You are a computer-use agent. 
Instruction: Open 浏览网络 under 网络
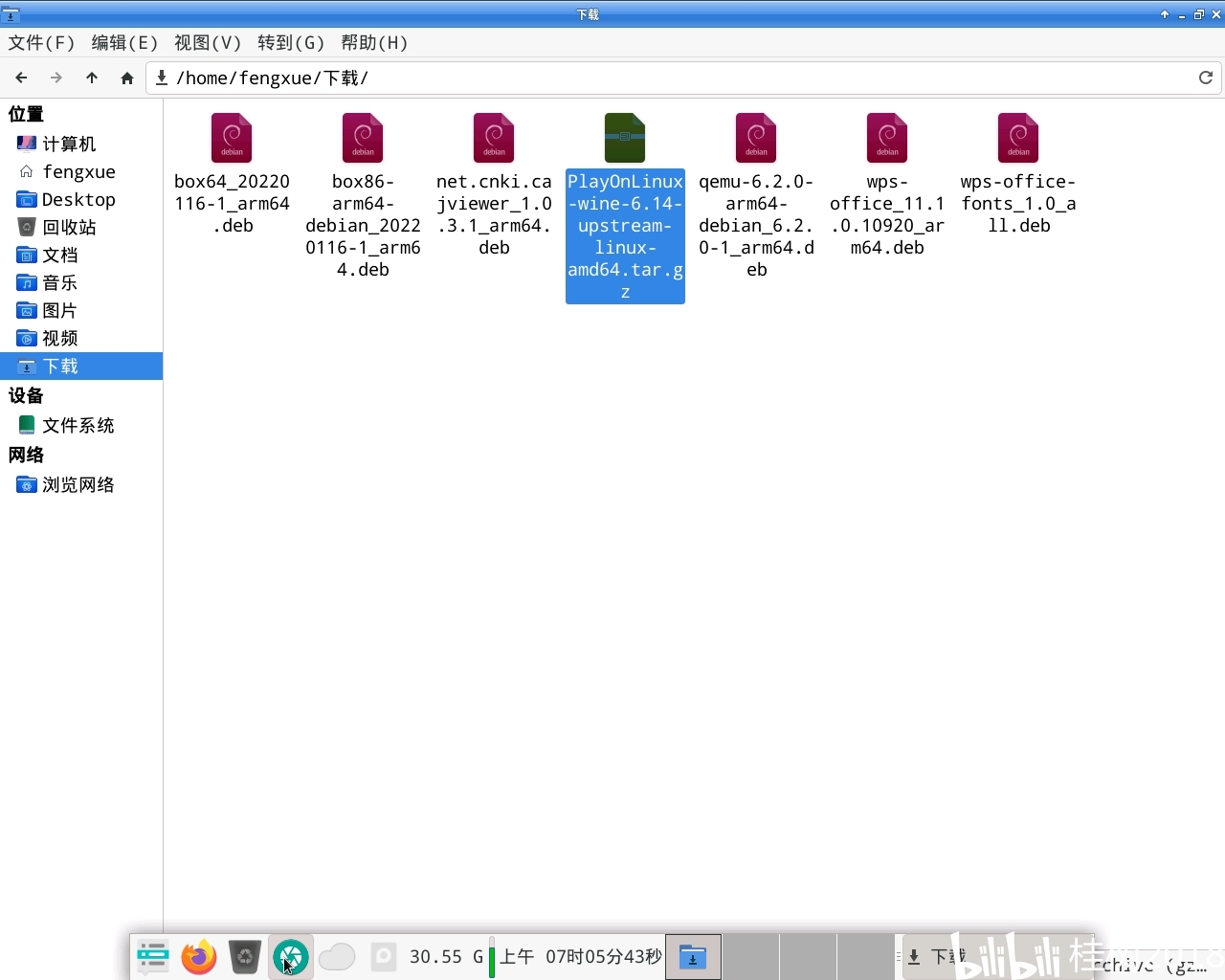[81, 484]
